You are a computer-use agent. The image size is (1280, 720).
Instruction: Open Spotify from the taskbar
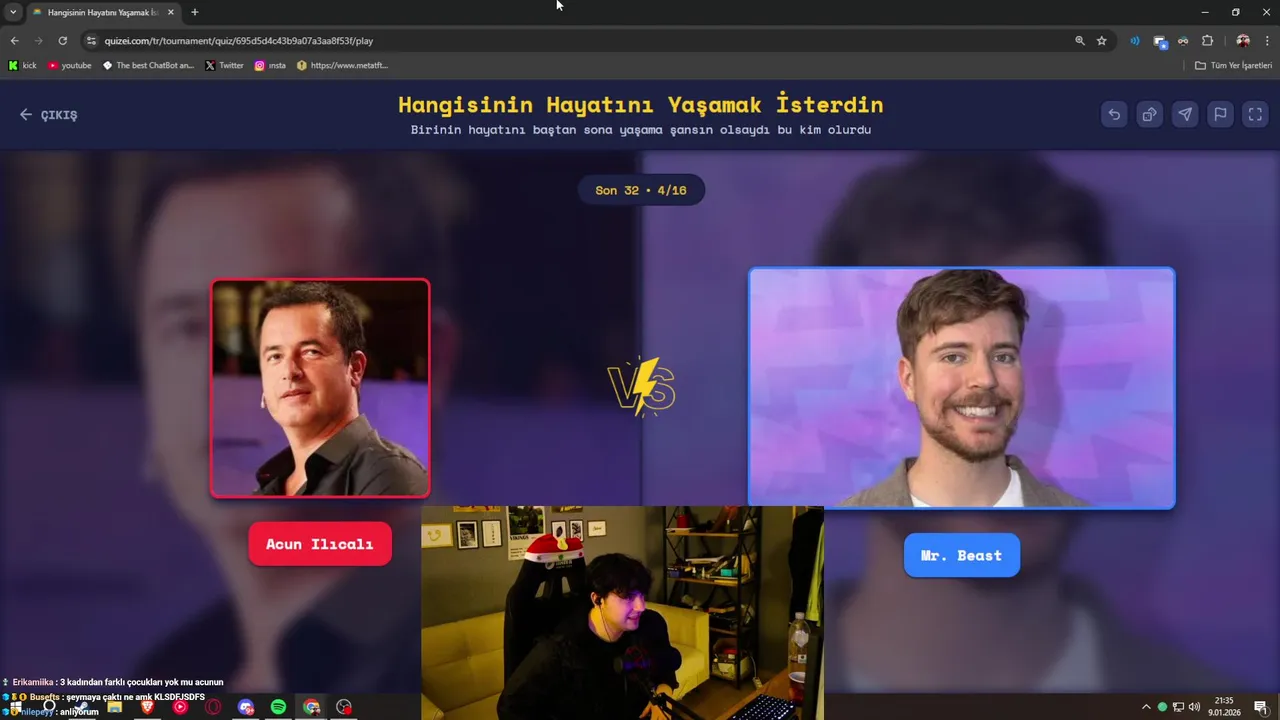click(278, 707)
